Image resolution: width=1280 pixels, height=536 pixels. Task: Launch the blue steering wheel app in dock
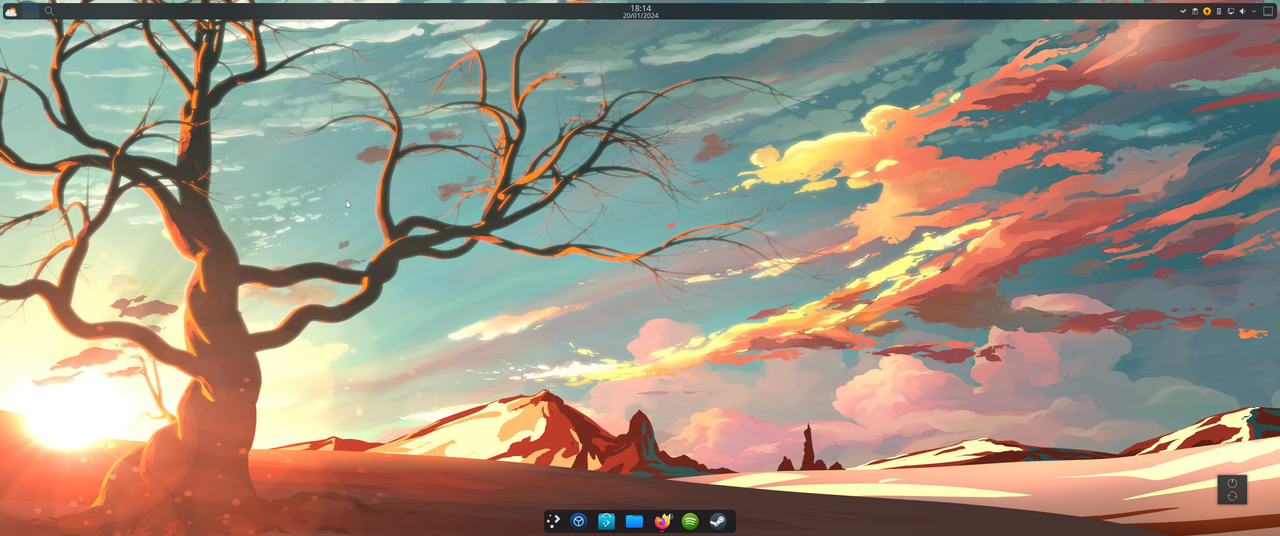pyautogui.click(x=579, y=521)
